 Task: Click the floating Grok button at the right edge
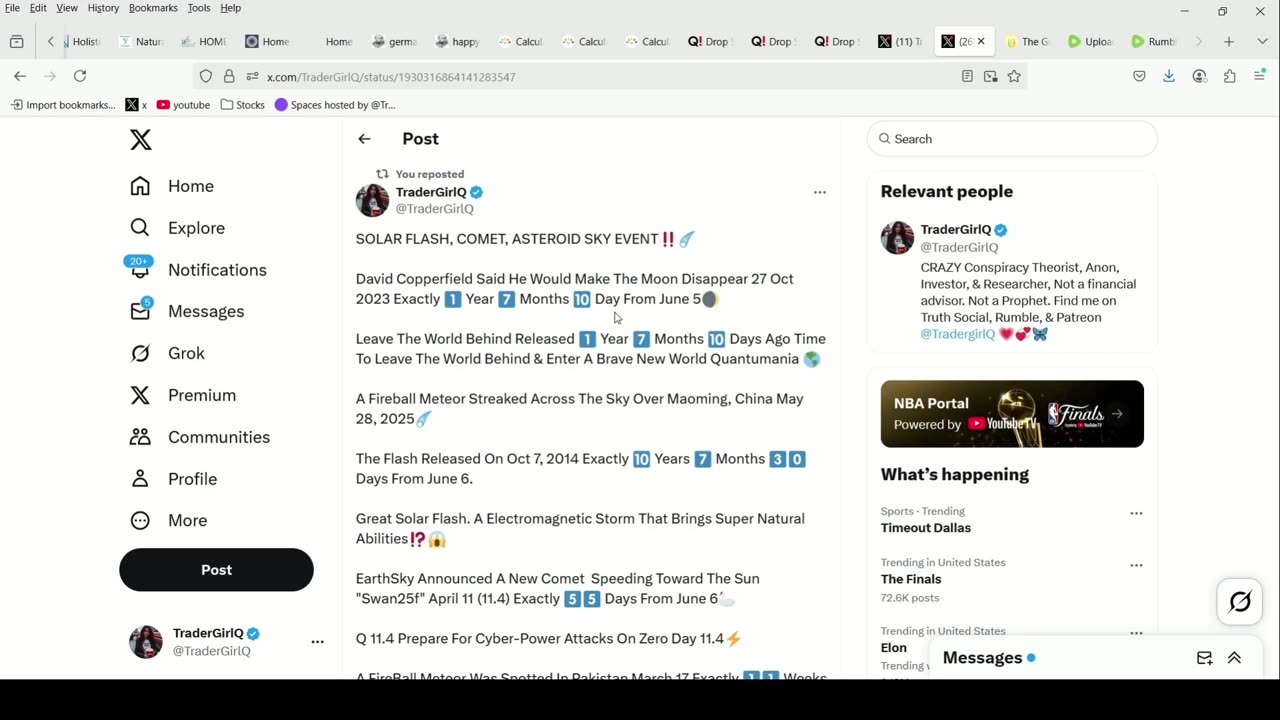[x=1240, y=602]
